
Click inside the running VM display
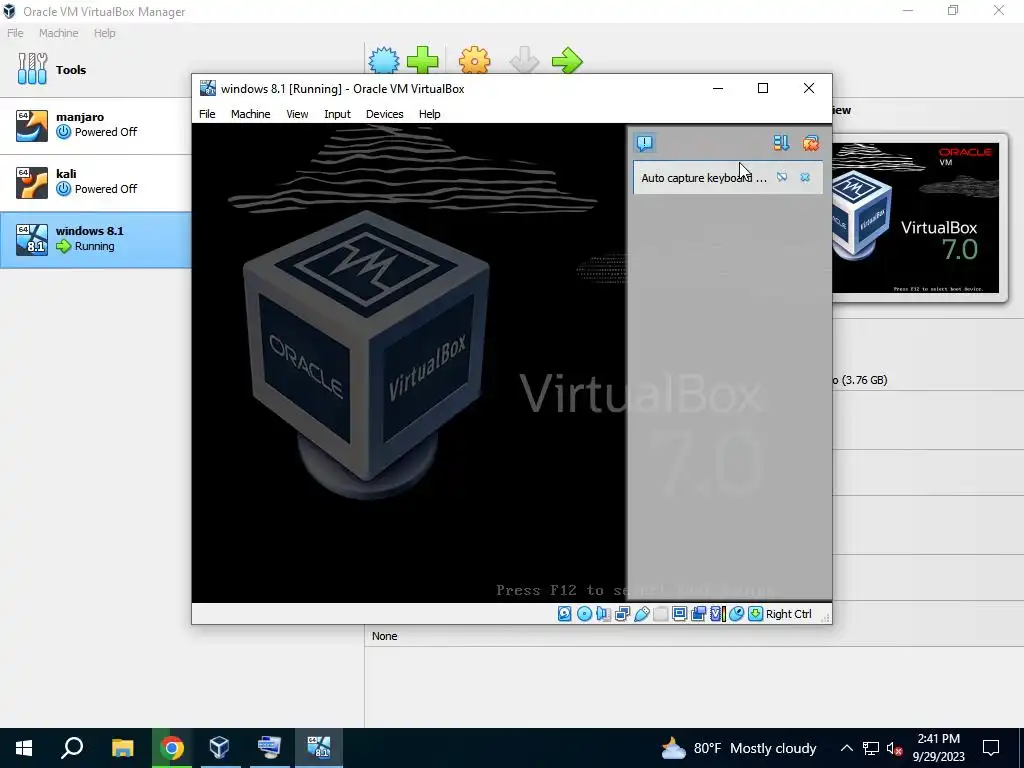coord(409,362)
